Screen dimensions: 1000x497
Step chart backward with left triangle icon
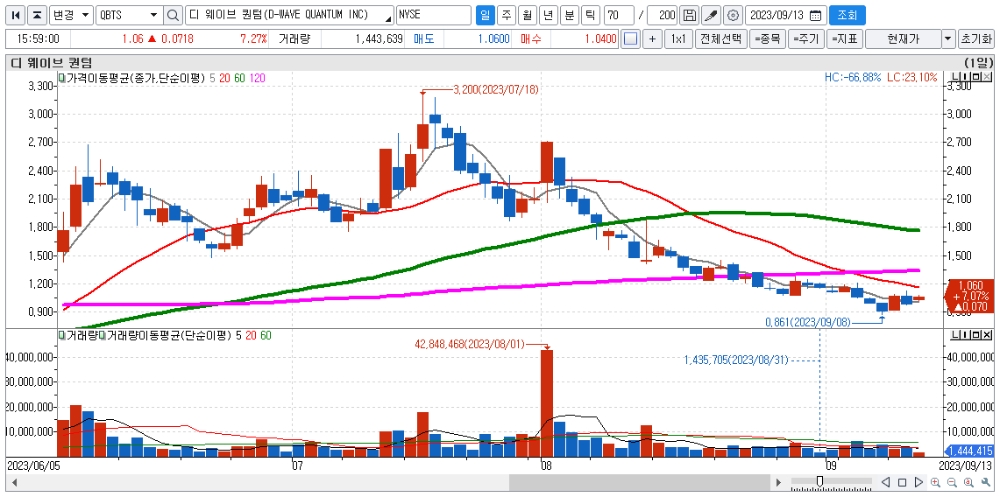click(885, 482)
